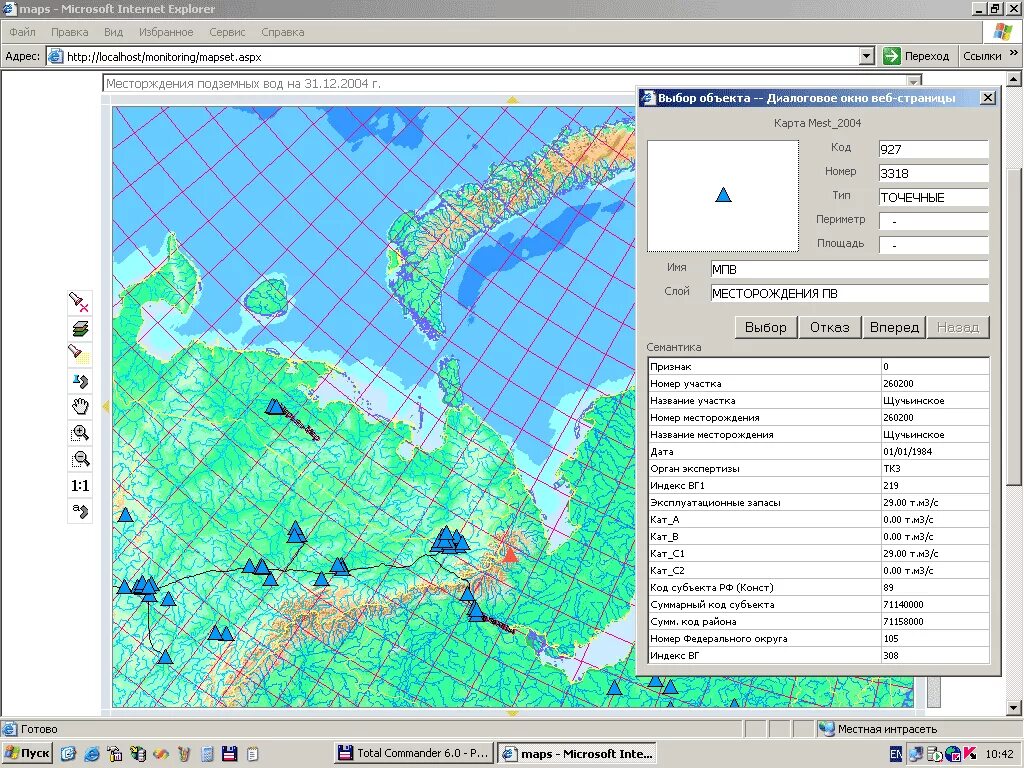
Task: Click the Код field showing 927
Action: coord(933,149)
